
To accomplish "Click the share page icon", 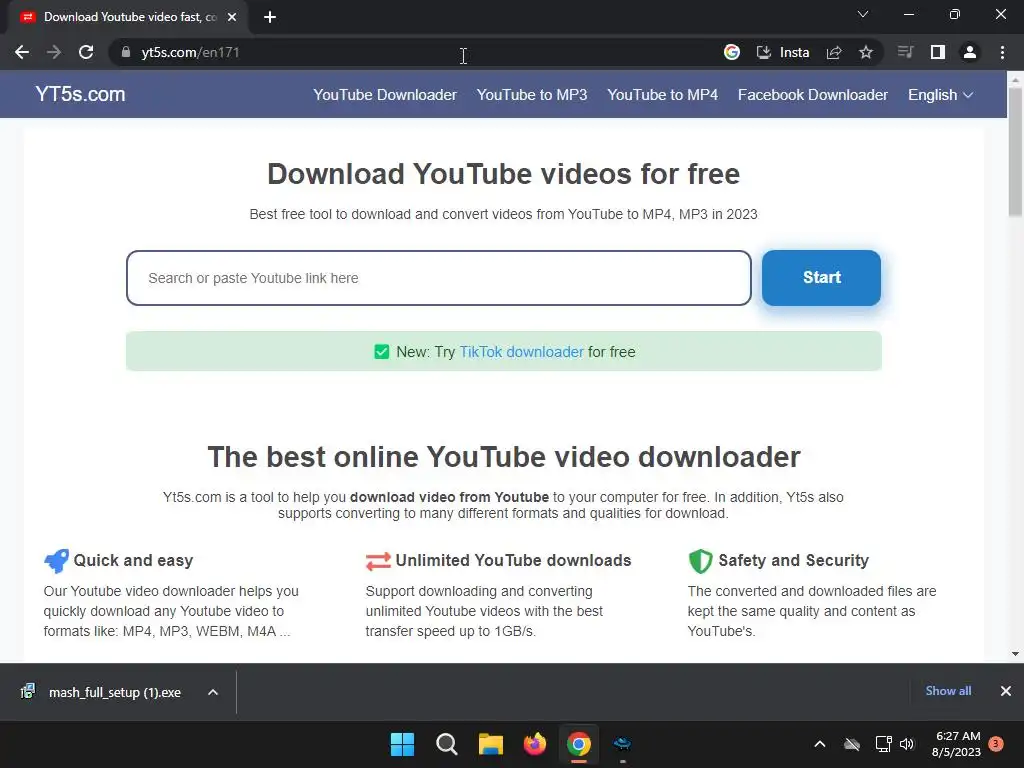I will pyautogui.click(x=834, y=52).
